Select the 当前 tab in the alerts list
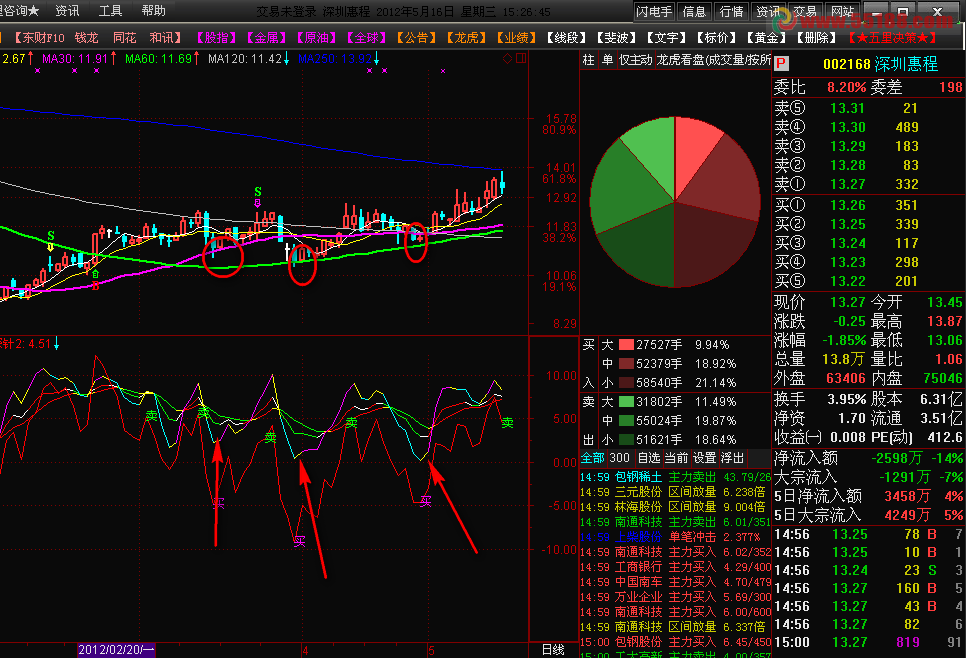 [676, 458]
